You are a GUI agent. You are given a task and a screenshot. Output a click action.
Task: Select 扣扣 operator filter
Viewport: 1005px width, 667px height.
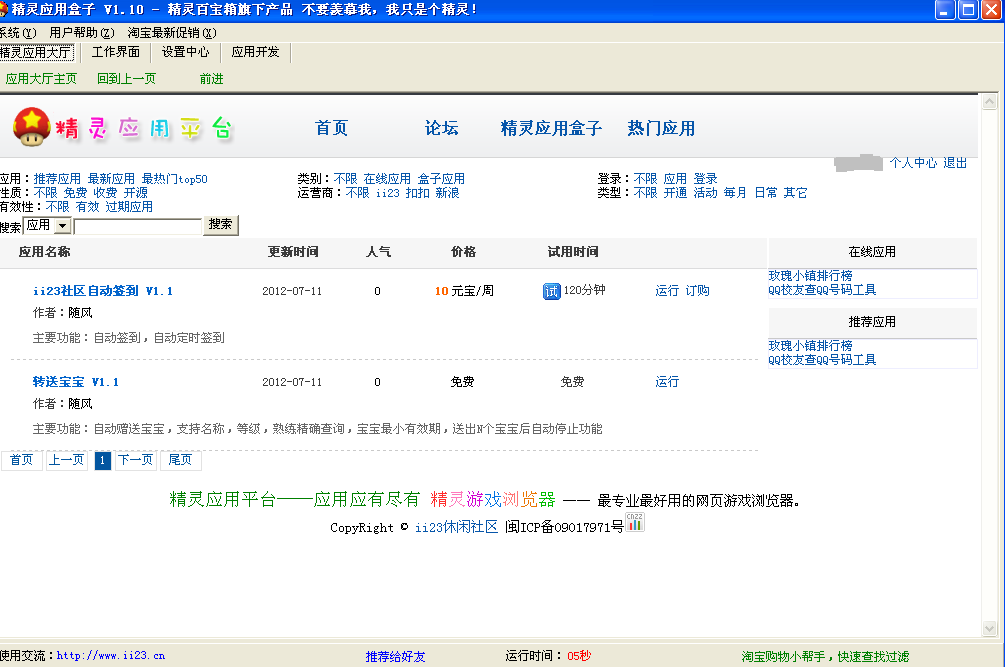coord(417,193)
